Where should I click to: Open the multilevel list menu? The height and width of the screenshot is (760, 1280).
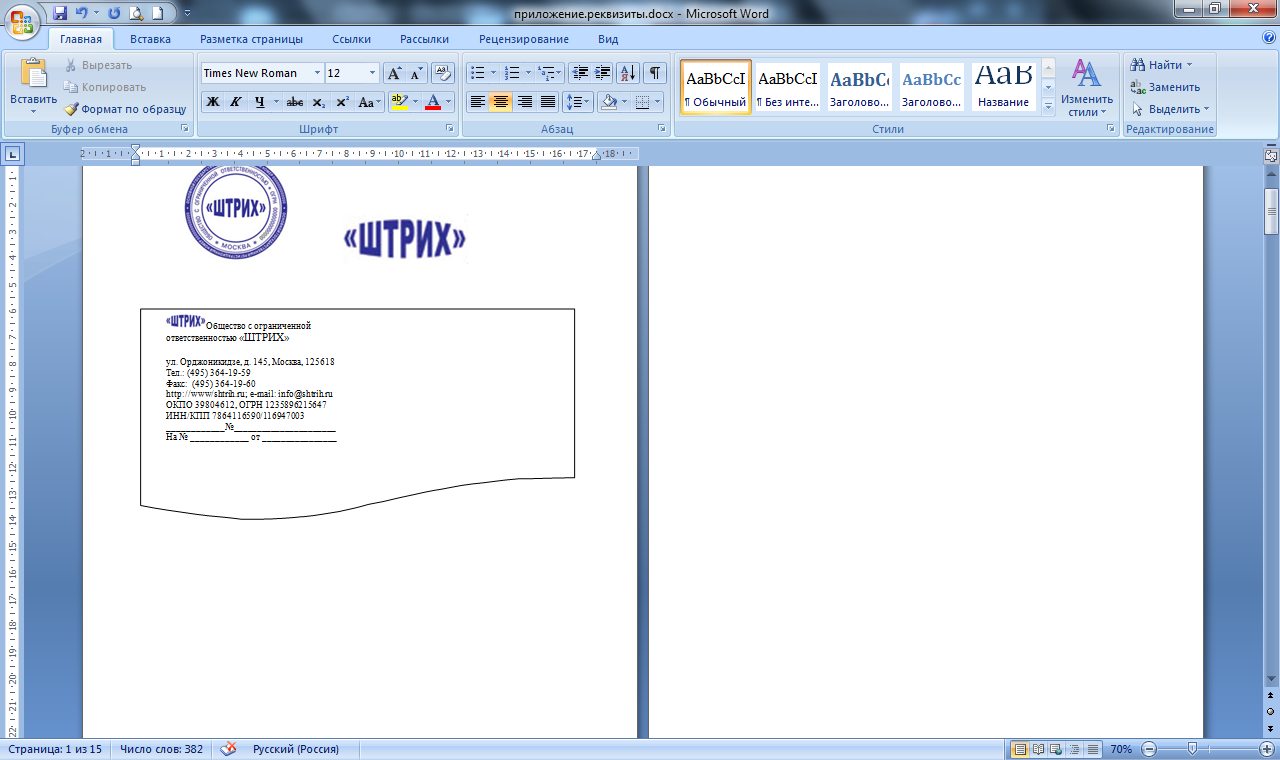550,73
